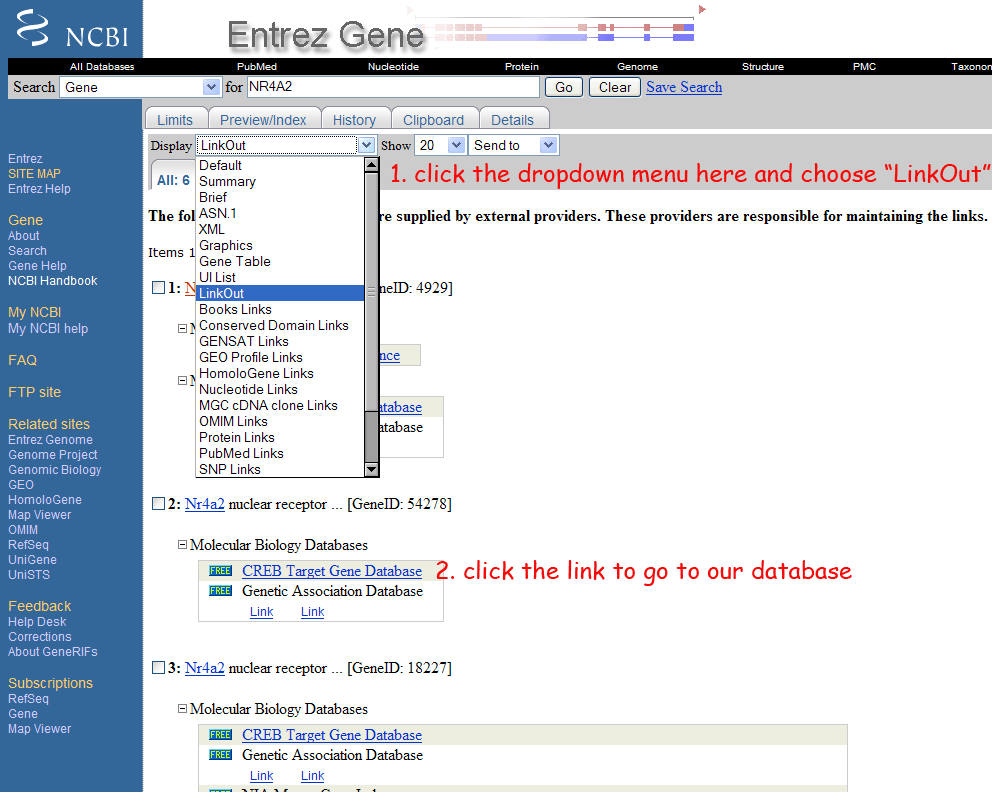Open Help Desk sidebar link
Image resolution: width=992 pixels, height=792 pixels.
[37, 622]
